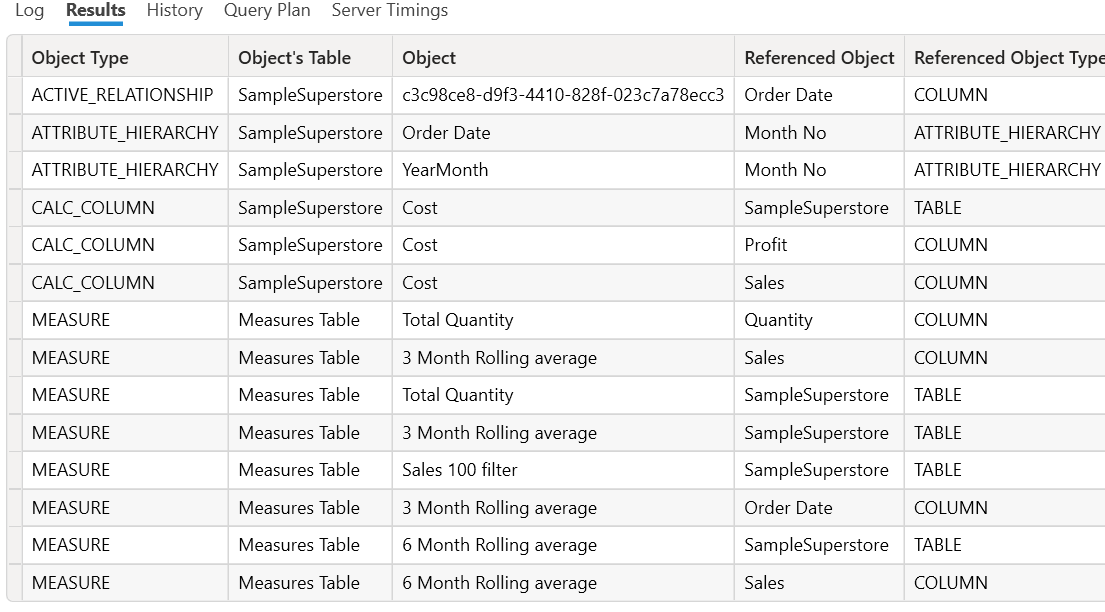The width and height of the screenshot is (1105, 612).
Task: Select the Order Date cell in the Object column
Action: tap(446, 133)
